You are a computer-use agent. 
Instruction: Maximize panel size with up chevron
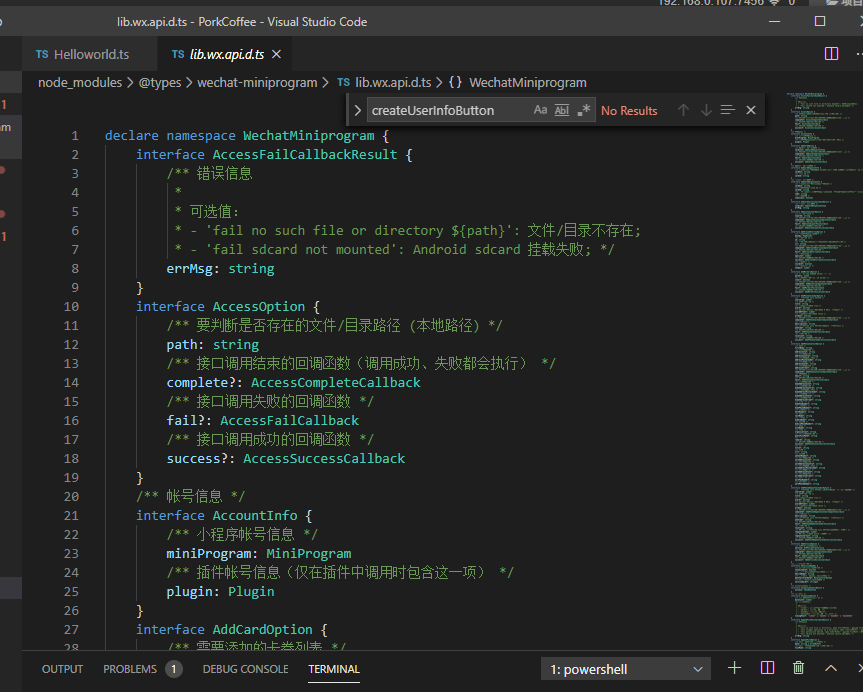click(x=831, y=668)
